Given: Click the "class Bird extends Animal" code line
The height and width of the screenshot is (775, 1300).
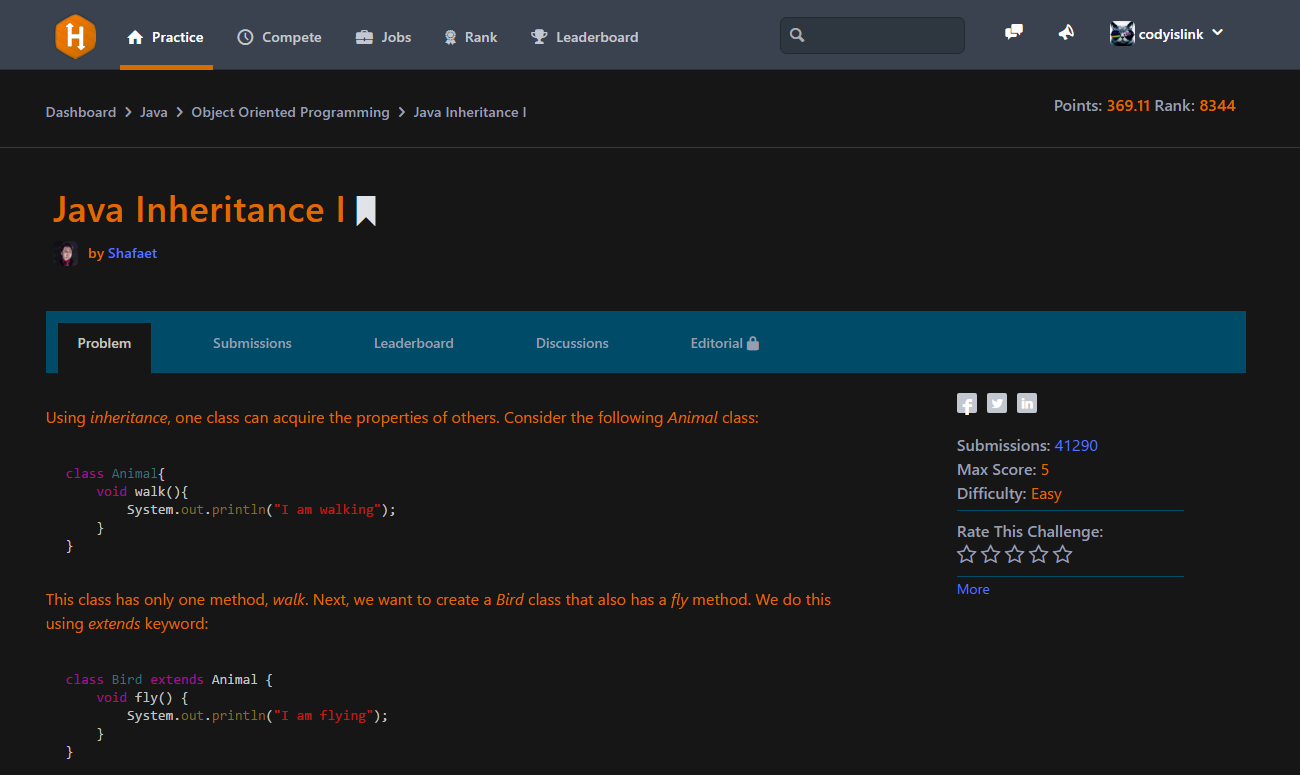Looking at the screenshot, I should click(x=169, y=679).
